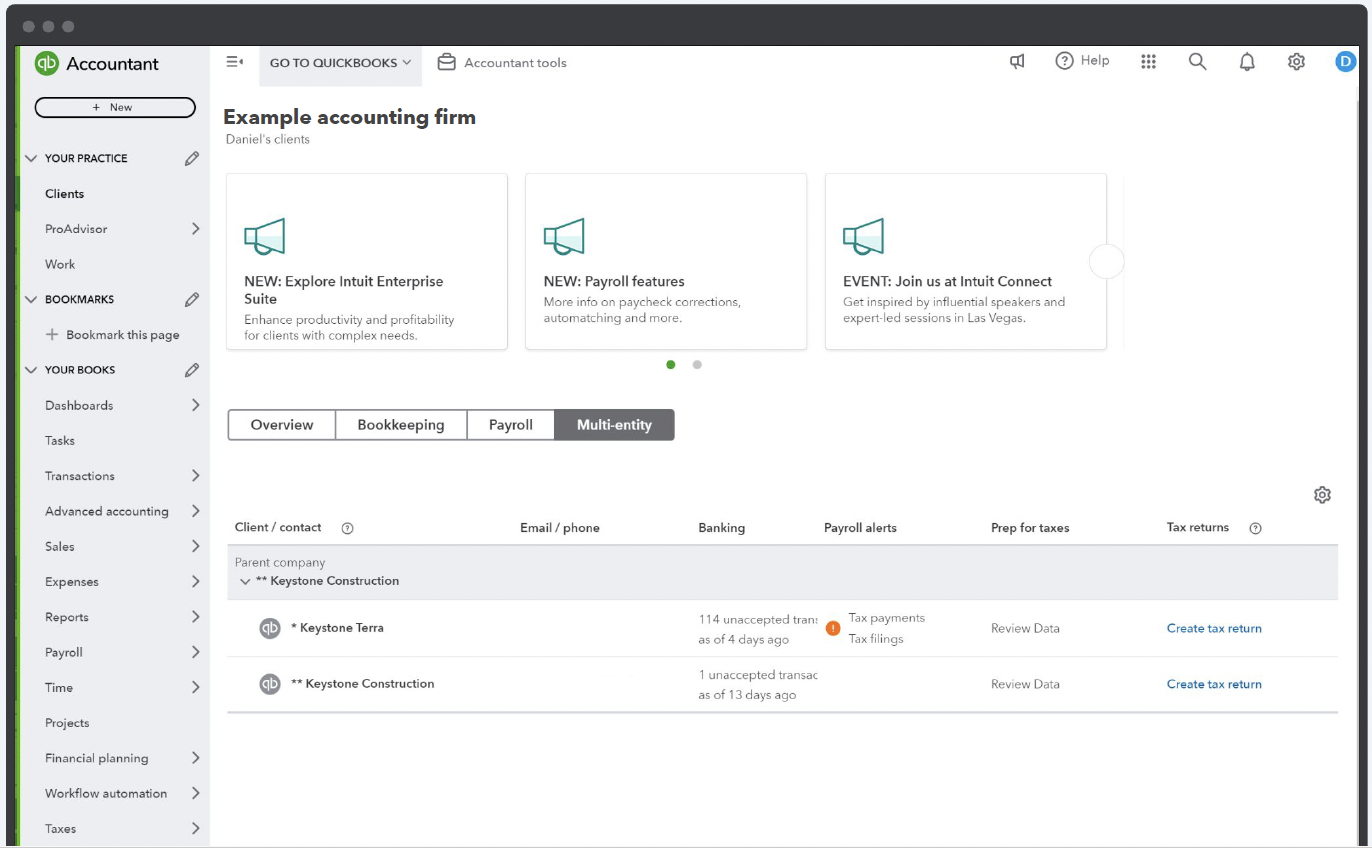Click megaphone icon on Payroll features card
The image size is (1372, 848).
coord(564,236)
